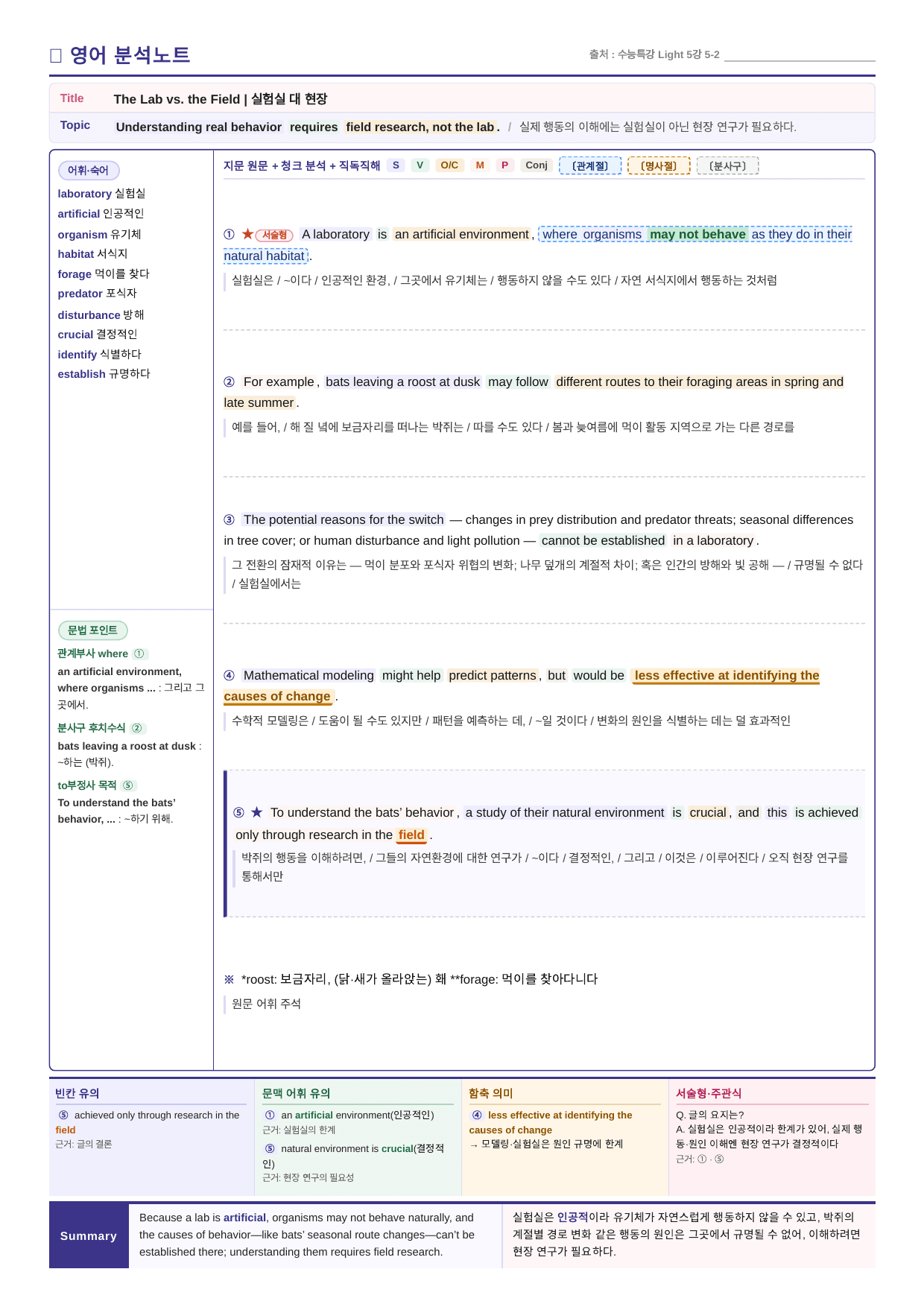Click the 빈칸 유의 panel heading

pos(77,1093)
